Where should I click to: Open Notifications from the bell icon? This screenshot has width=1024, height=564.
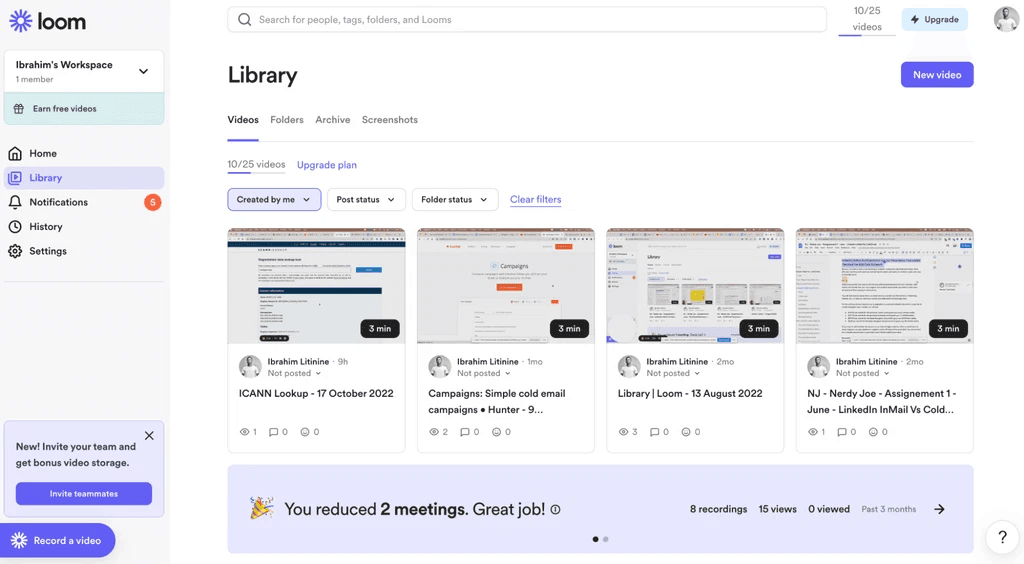click(x=15, y=202)
